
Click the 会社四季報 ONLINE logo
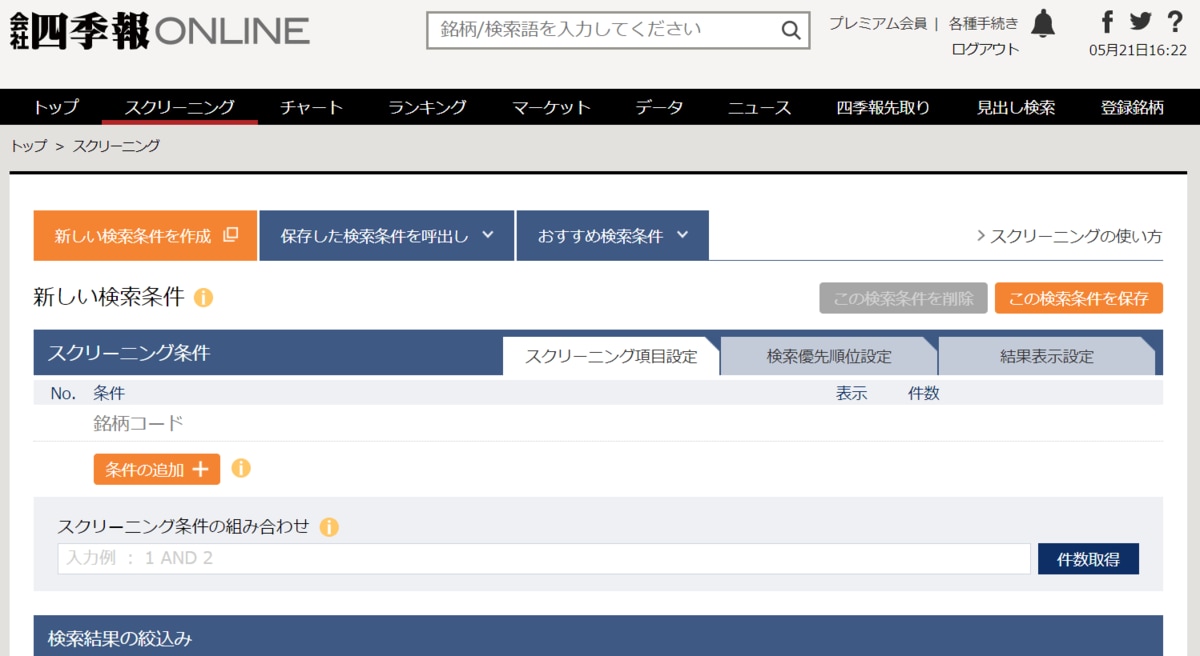pos(160,32)
